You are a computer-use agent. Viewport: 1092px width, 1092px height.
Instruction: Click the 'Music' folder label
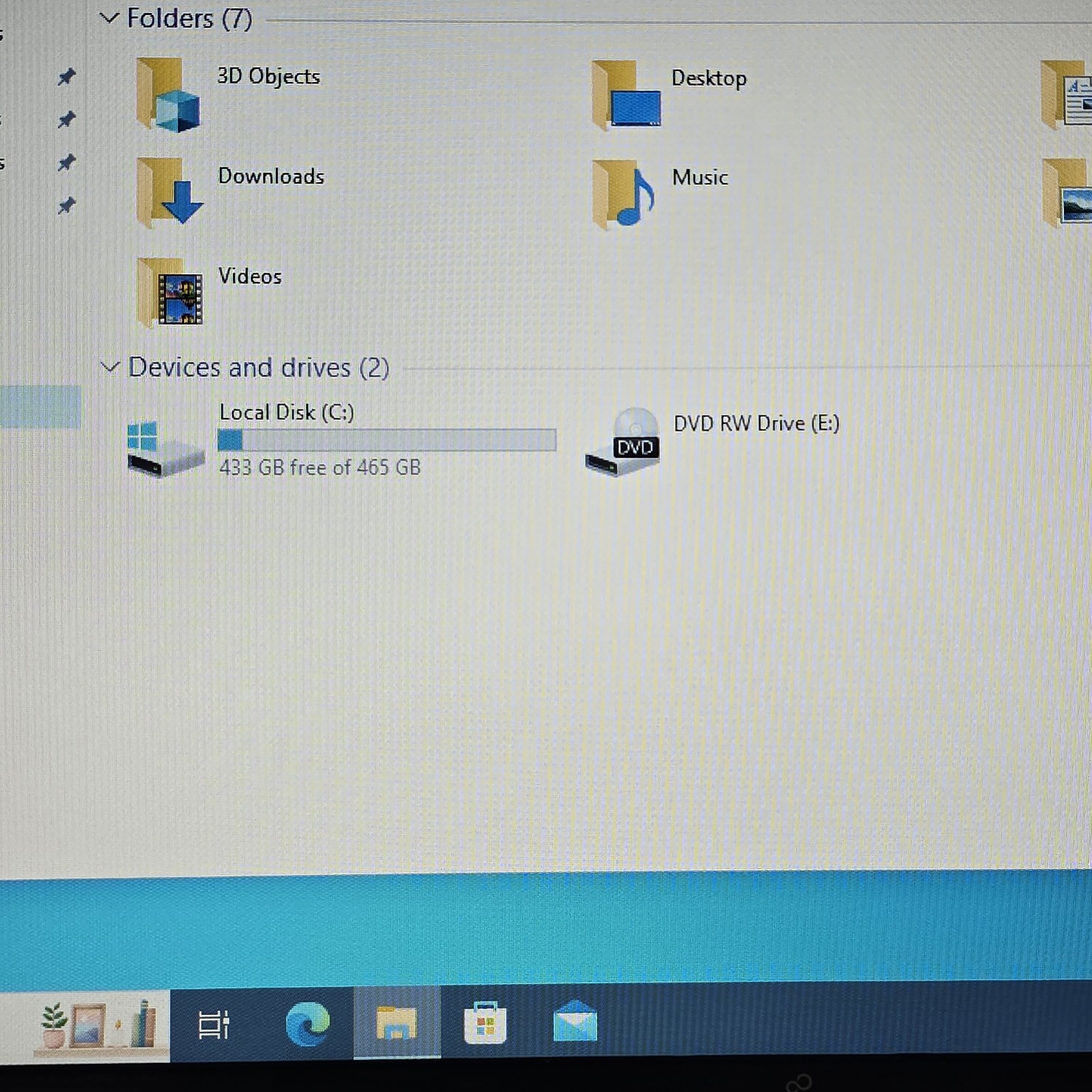(700, 177)
